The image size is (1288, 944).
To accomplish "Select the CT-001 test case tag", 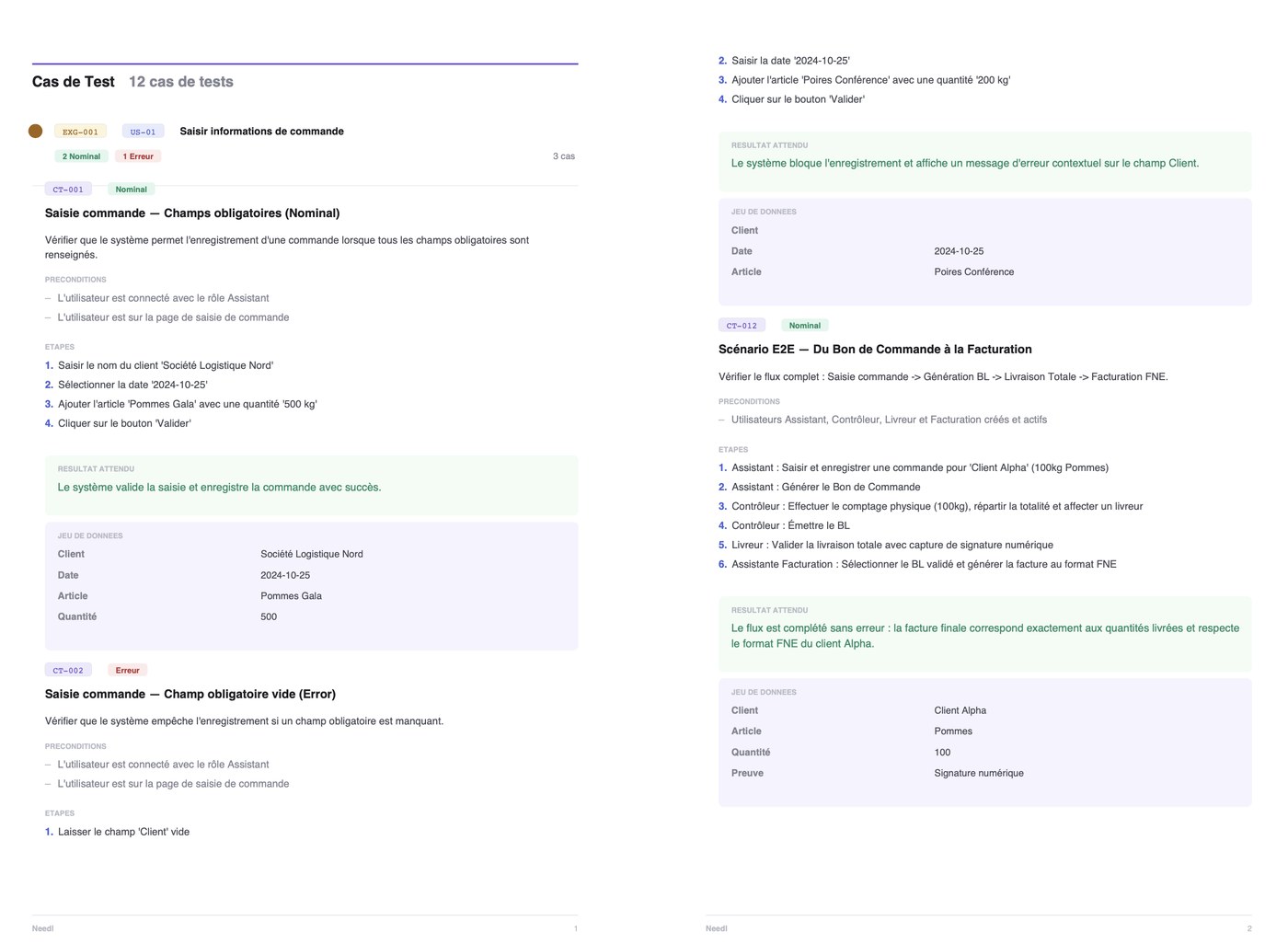I will 68,190.
